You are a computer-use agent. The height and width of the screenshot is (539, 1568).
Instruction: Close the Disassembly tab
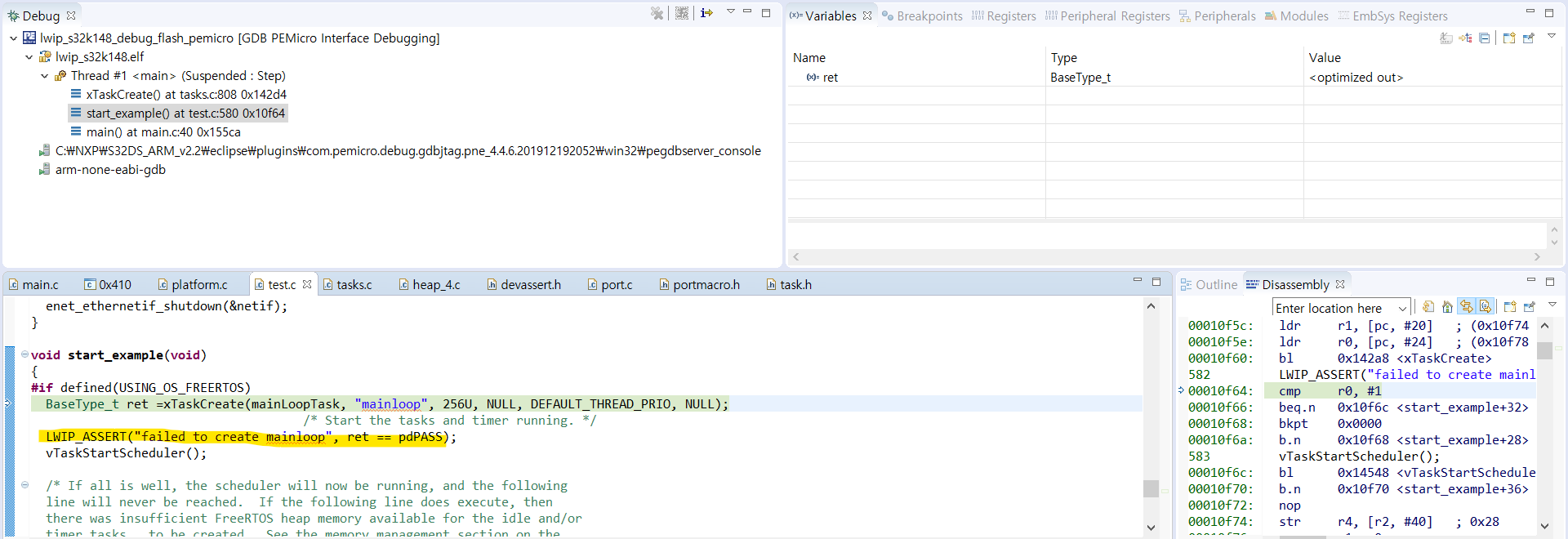tap(1340, 284)
